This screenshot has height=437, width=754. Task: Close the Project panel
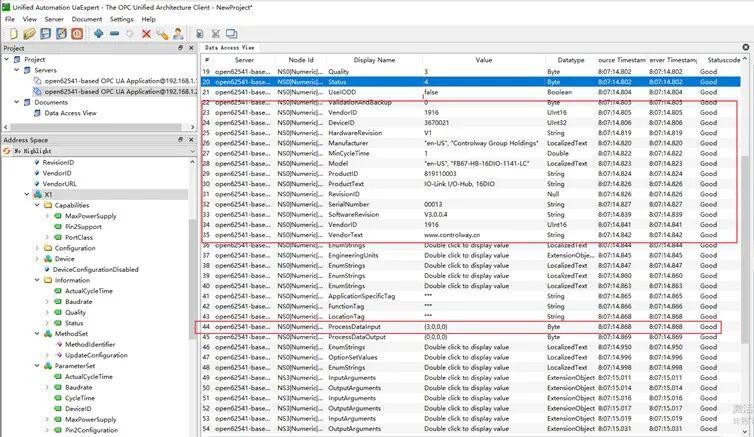pyautogui.click(x=191, y=48)
